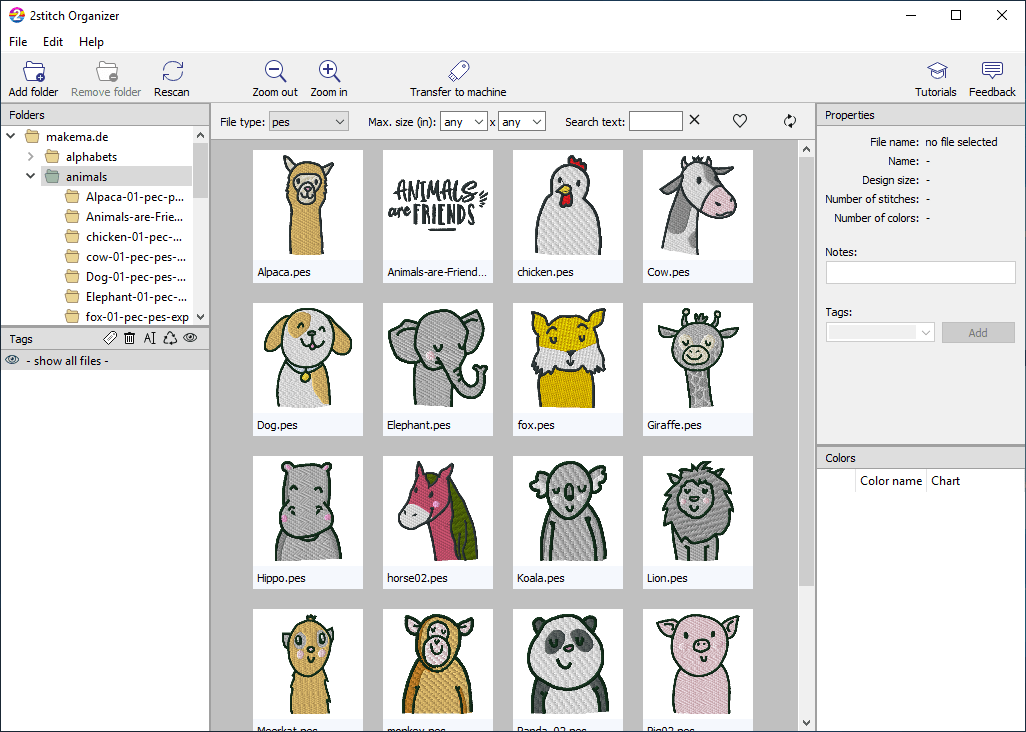1026x732 pixels.
Task: Toggle the eye icon in Tags header
Action: [x=190, y=338]
